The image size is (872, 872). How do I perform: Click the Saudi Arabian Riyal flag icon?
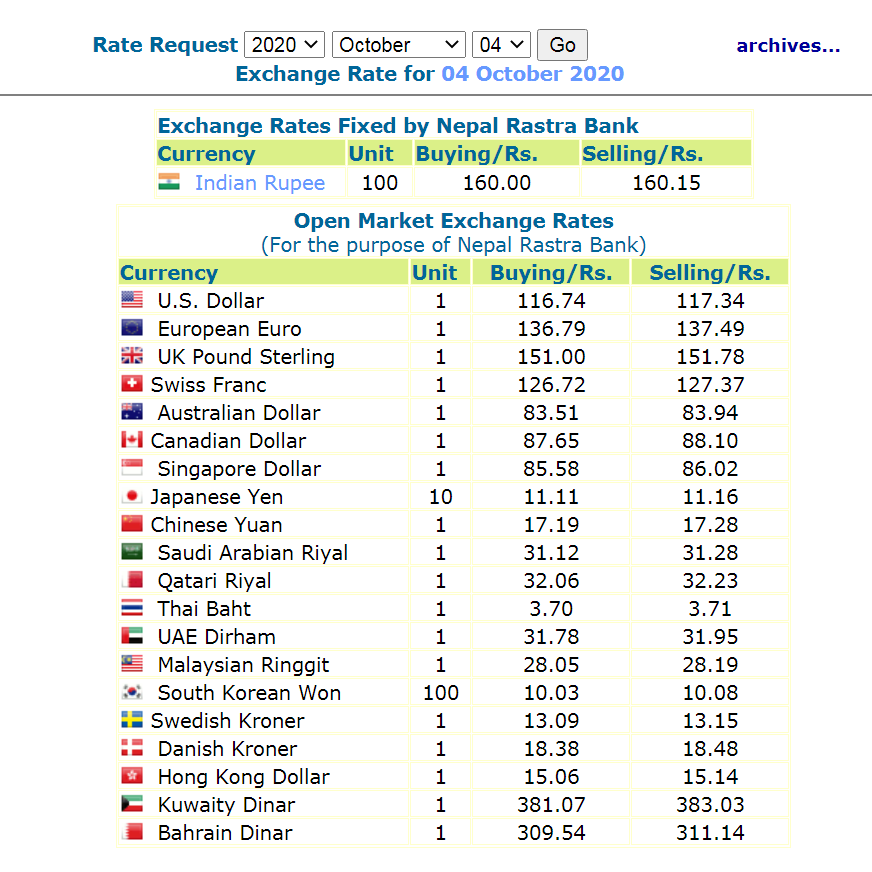coord(132,551)
